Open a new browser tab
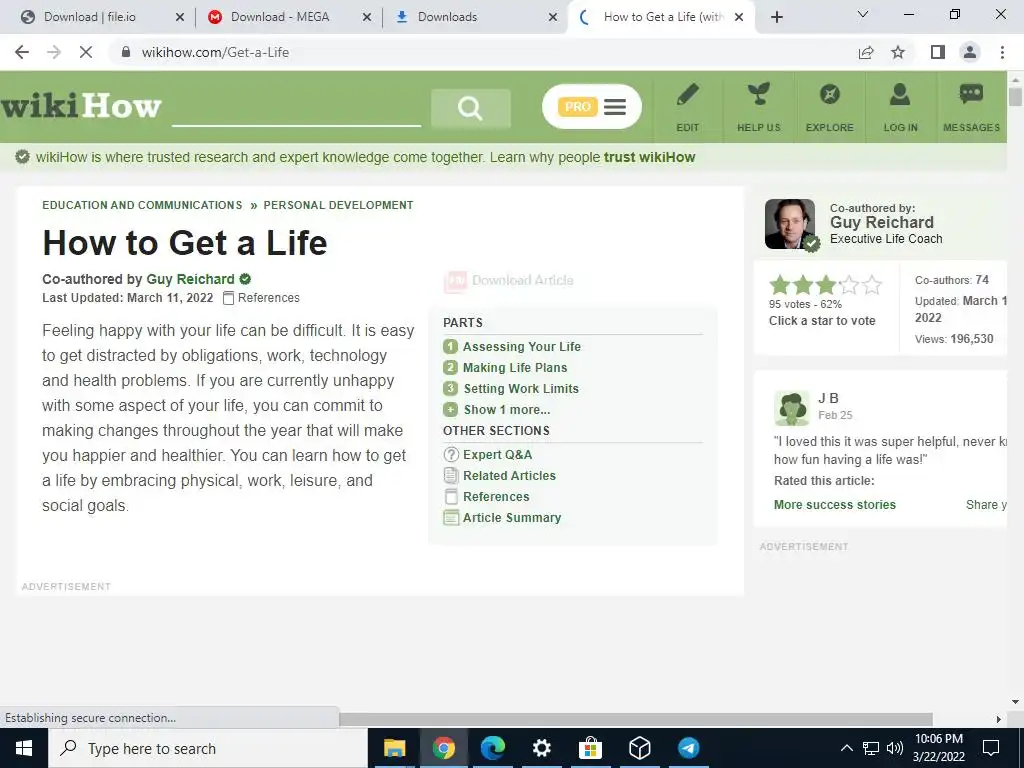 776,17
